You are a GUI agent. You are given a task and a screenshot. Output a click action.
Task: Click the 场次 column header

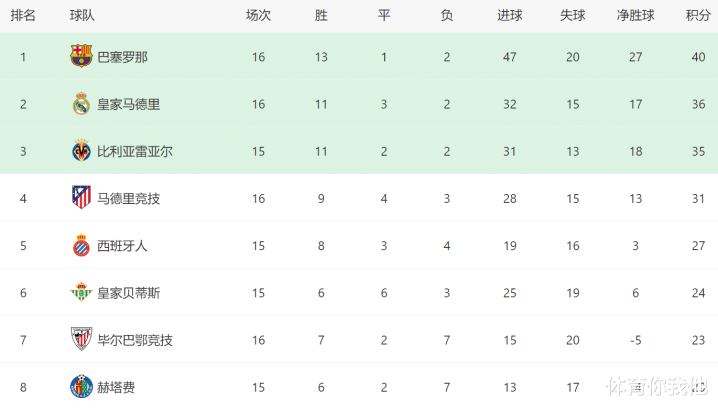point(258,15)
